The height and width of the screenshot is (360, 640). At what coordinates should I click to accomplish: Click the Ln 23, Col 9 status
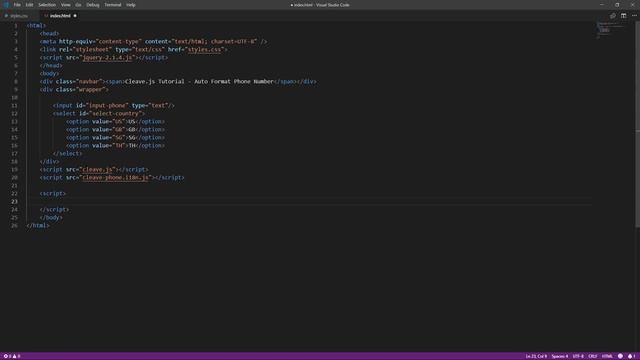pos(536,356)
